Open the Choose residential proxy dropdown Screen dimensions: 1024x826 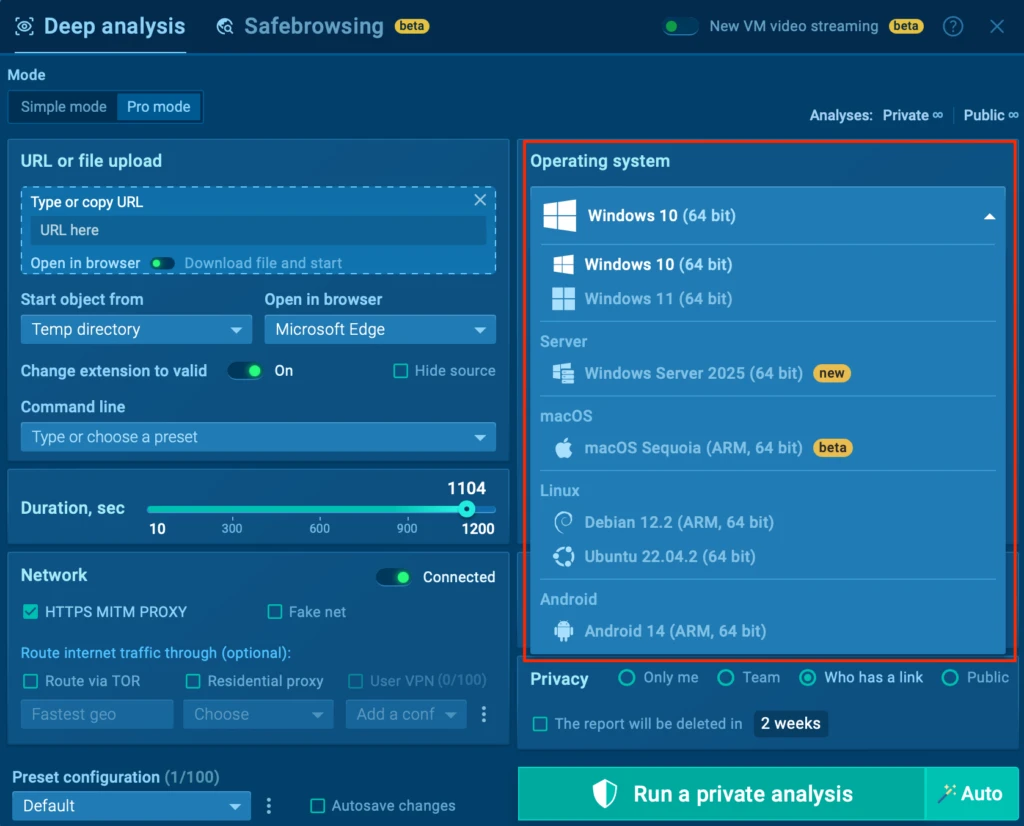(x=258, y=714)
